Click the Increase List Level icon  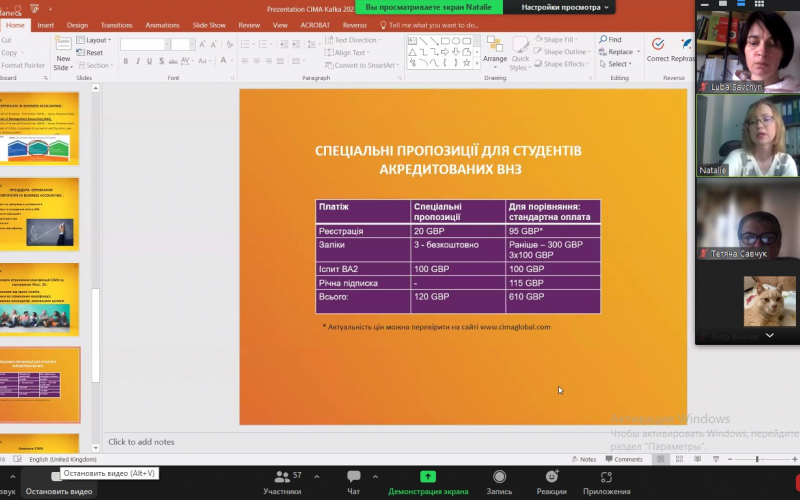point(296,44)
